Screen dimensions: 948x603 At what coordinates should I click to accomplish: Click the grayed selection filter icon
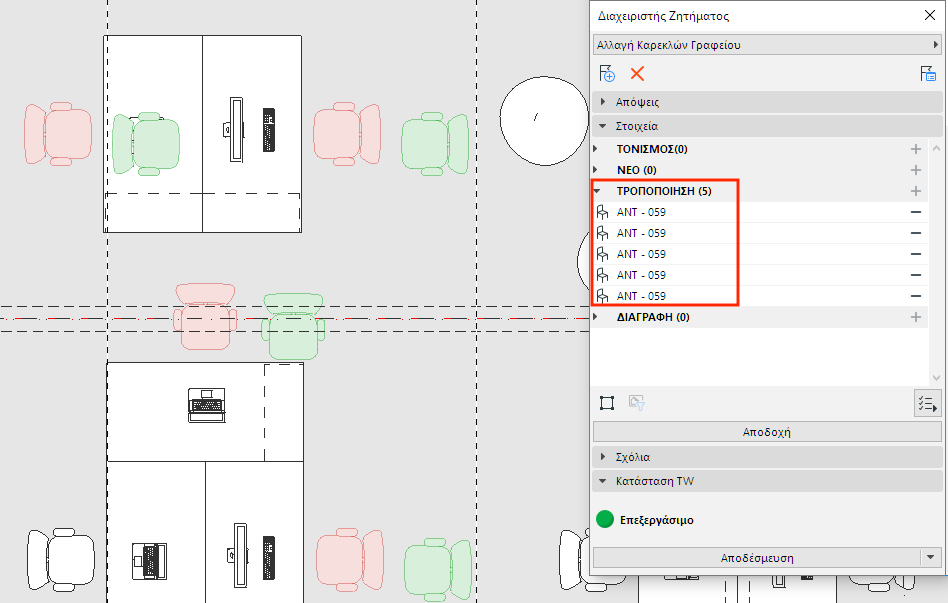click(x=637, y=403)
